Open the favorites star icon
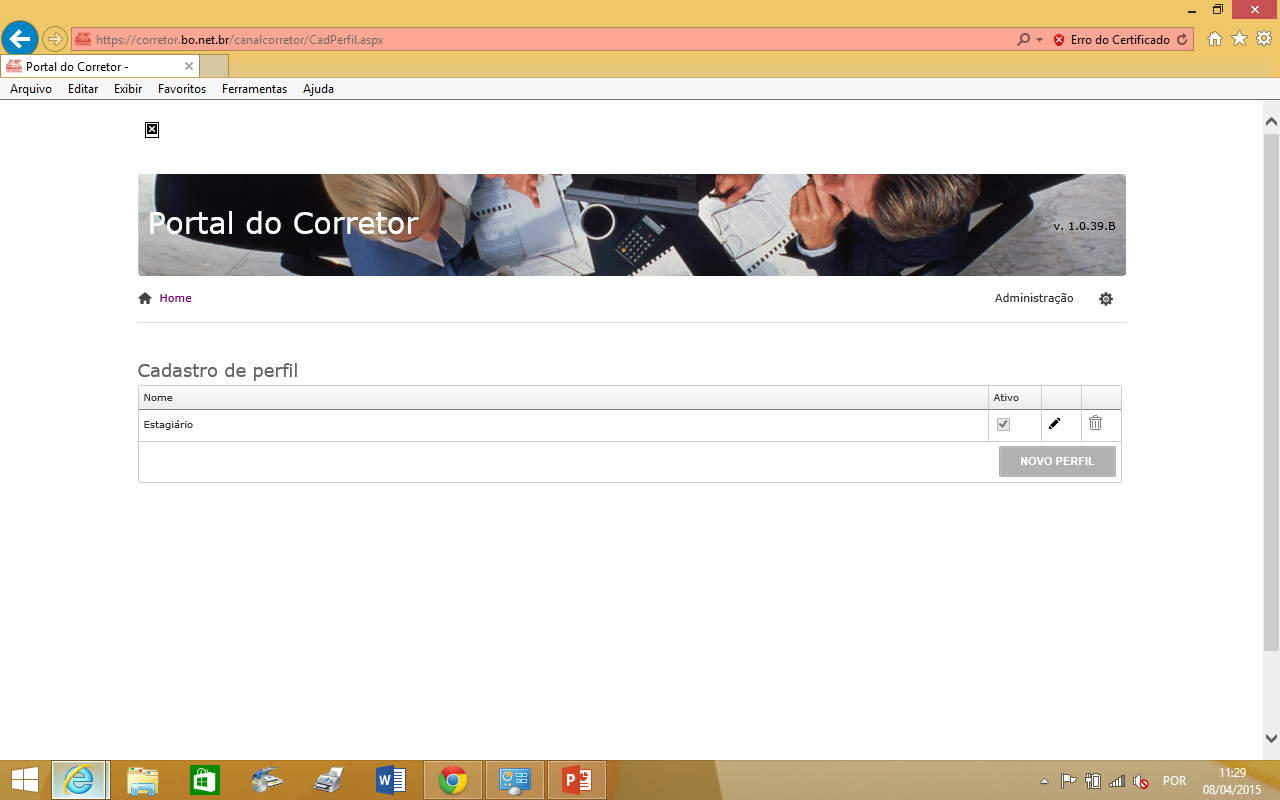 tap(1239, 39)
